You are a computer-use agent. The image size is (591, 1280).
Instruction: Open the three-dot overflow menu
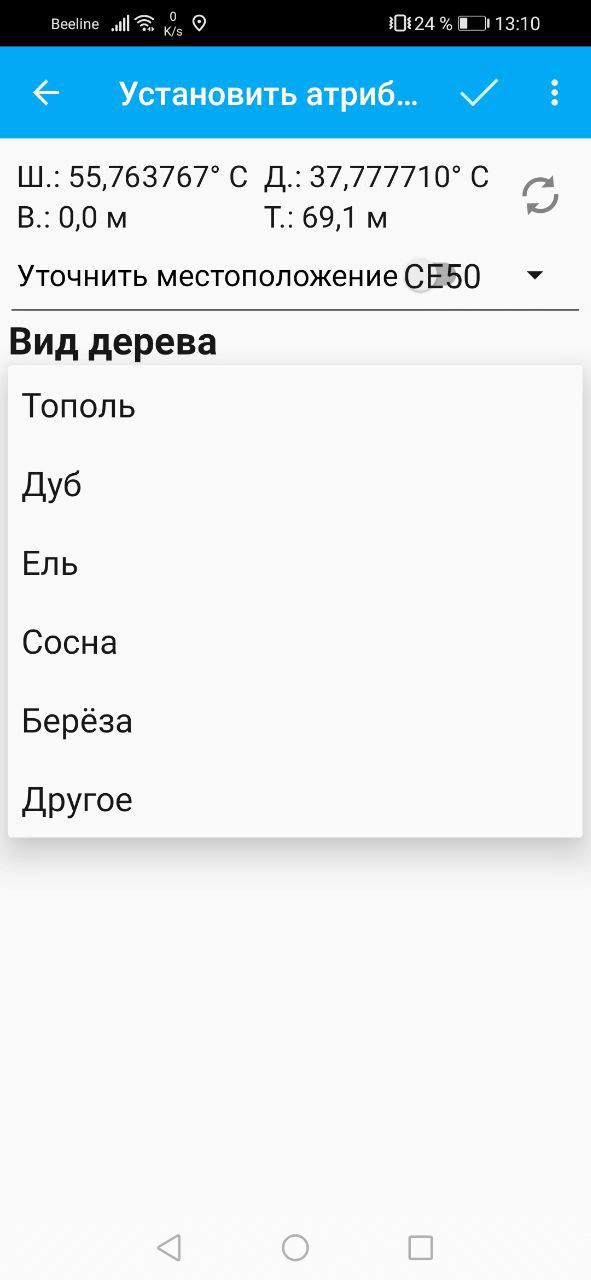[554, 92]
